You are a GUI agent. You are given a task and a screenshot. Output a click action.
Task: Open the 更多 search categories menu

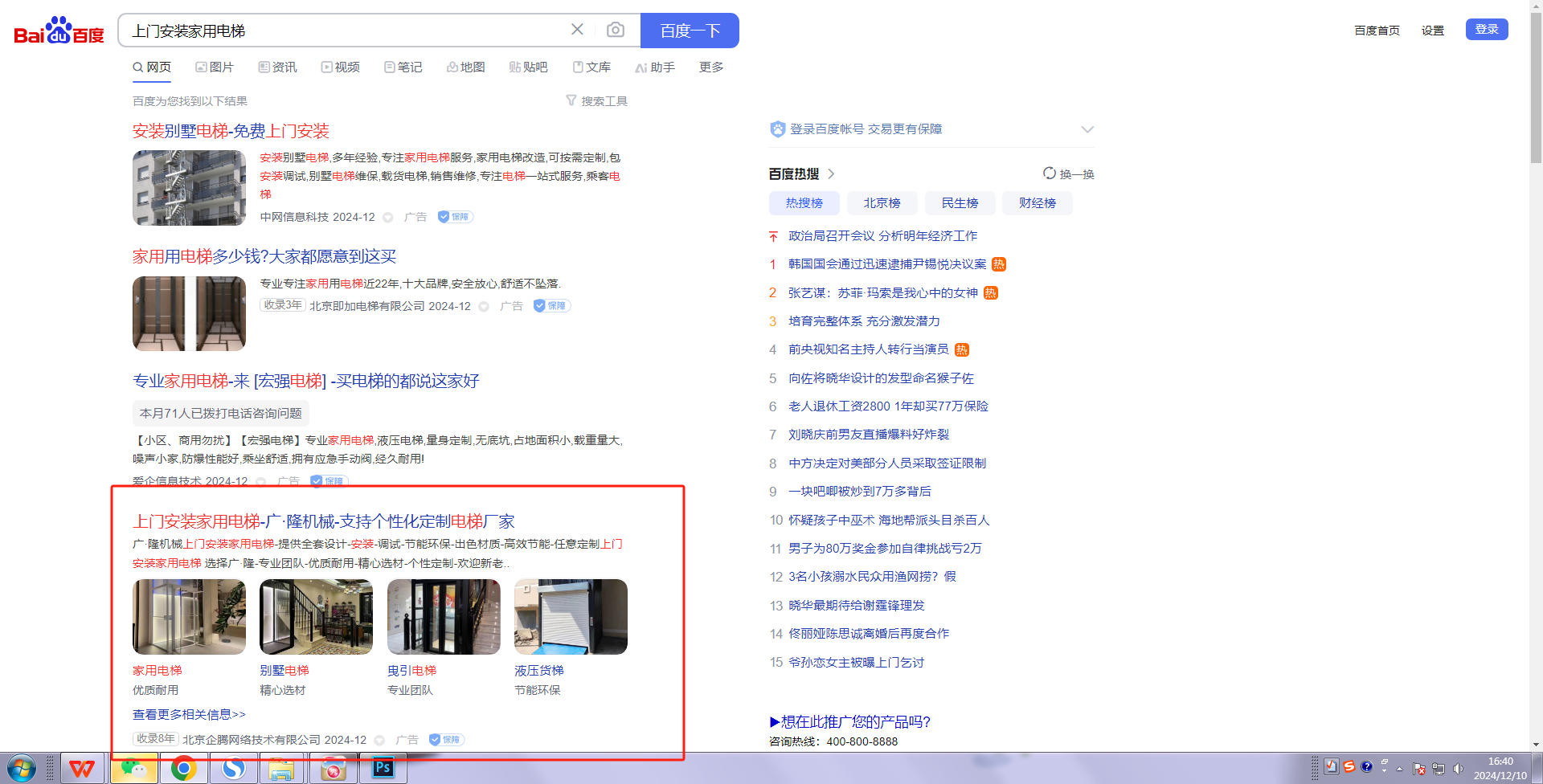[x=711, y=67]
